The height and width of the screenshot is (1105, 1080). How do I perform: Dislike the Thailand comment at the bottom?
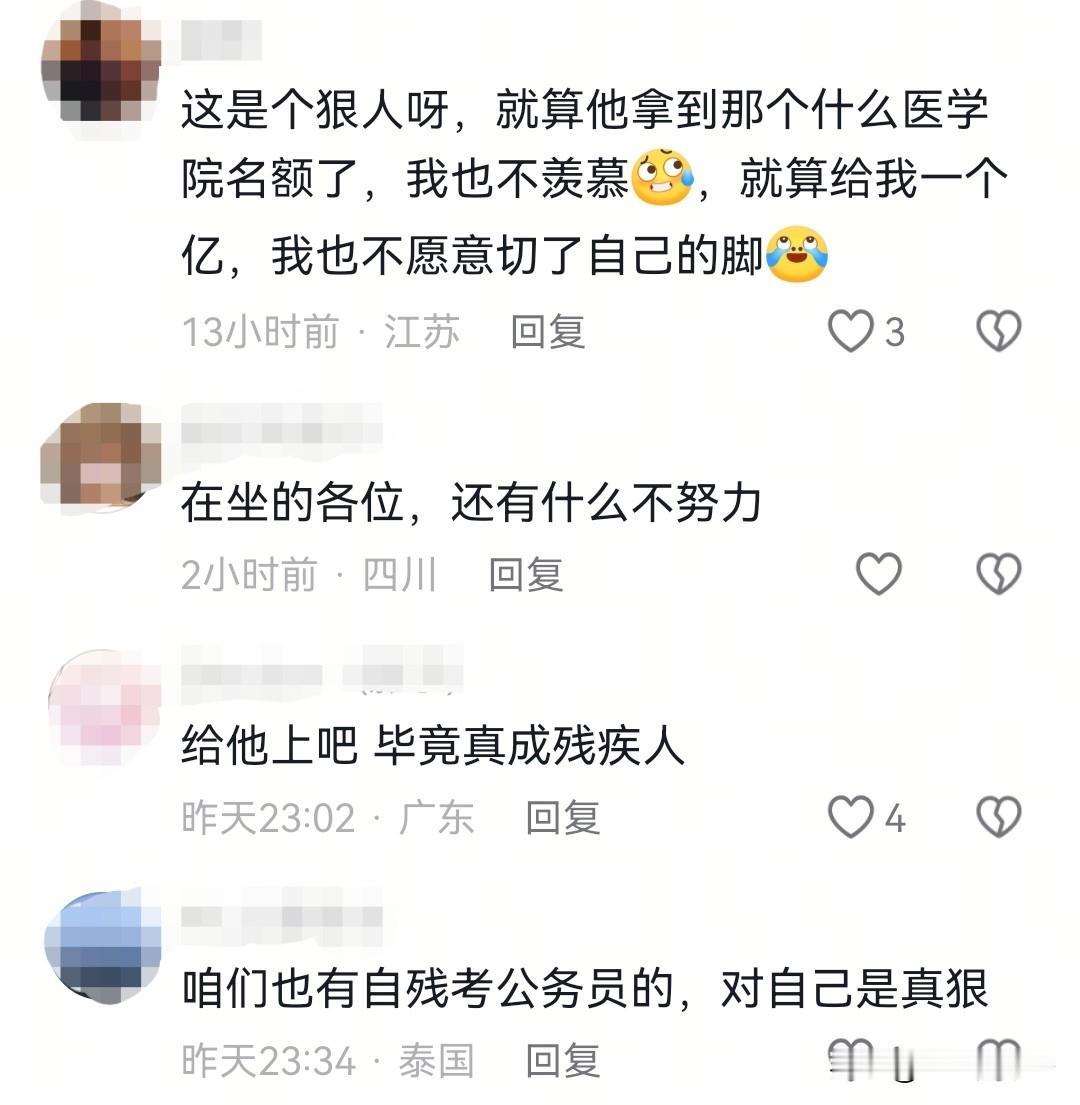tap(998, 1059)
